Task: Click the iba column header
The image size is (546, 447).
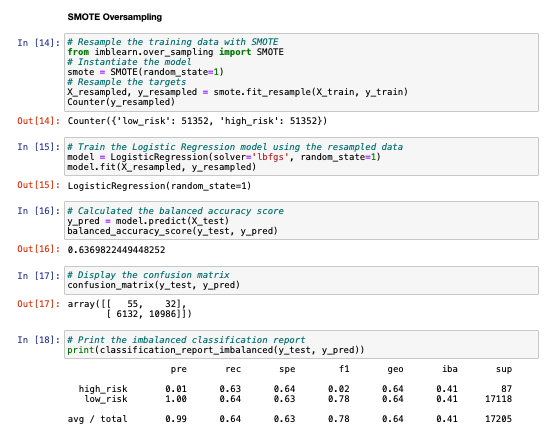Action: click(450, 369)
